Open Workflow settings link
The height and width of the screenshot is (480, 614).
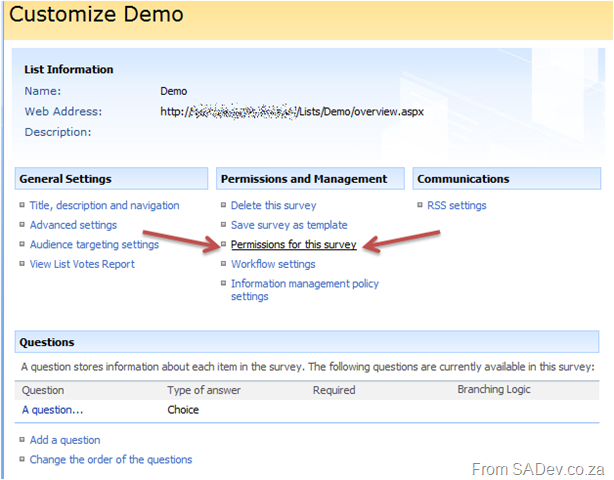[x=273, y=264]
